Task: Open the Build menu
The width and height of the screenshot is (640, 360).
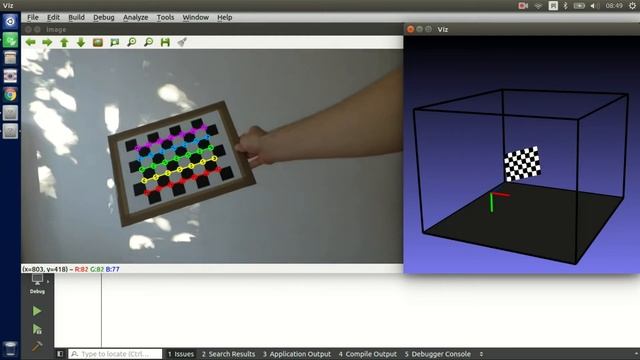Action: click(76, 17)
